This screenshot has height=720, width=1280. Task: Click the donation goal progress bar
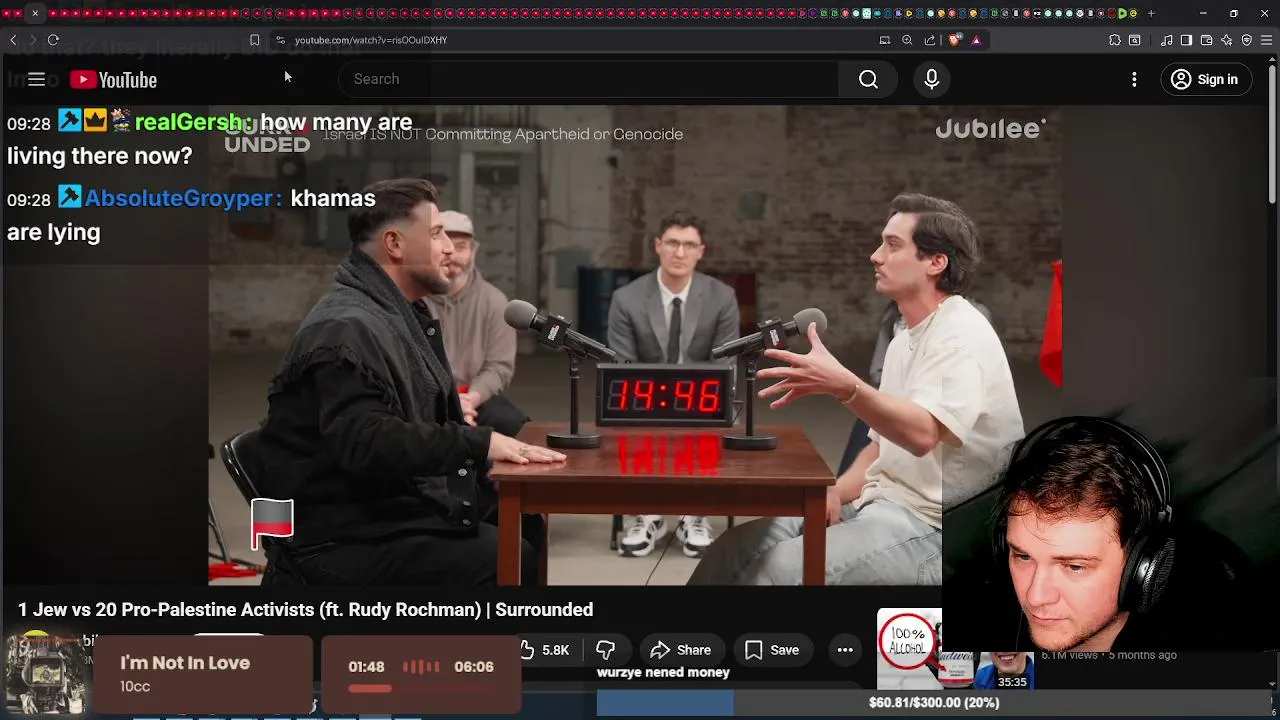point(933,703)
